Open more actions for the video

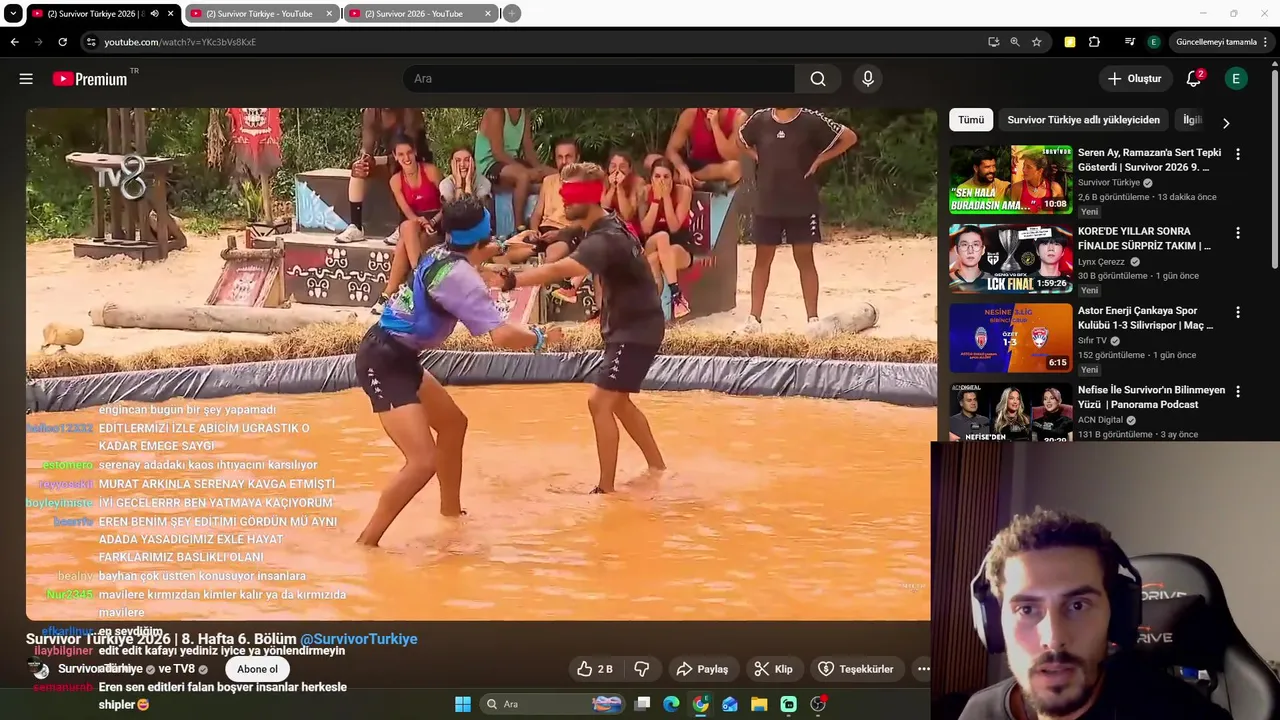coord(923,669)
